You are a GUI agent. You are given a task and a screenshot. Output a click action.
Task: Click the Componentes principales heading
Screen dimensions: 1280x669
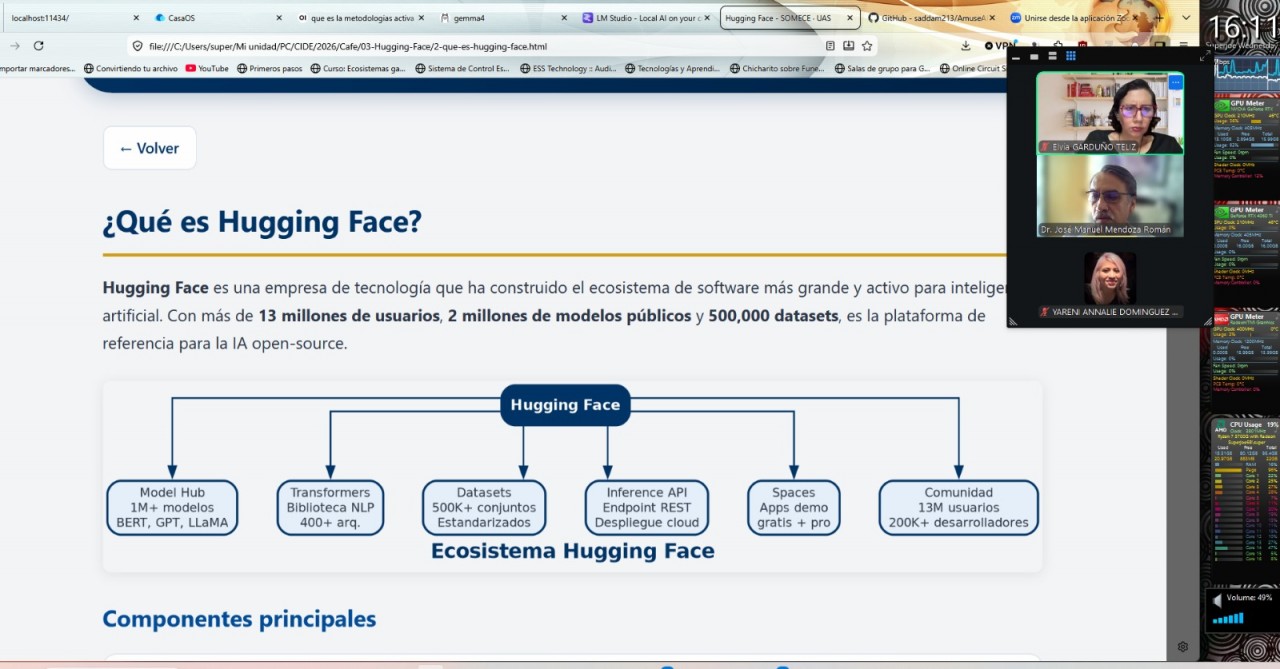click(x=239, y=619)
